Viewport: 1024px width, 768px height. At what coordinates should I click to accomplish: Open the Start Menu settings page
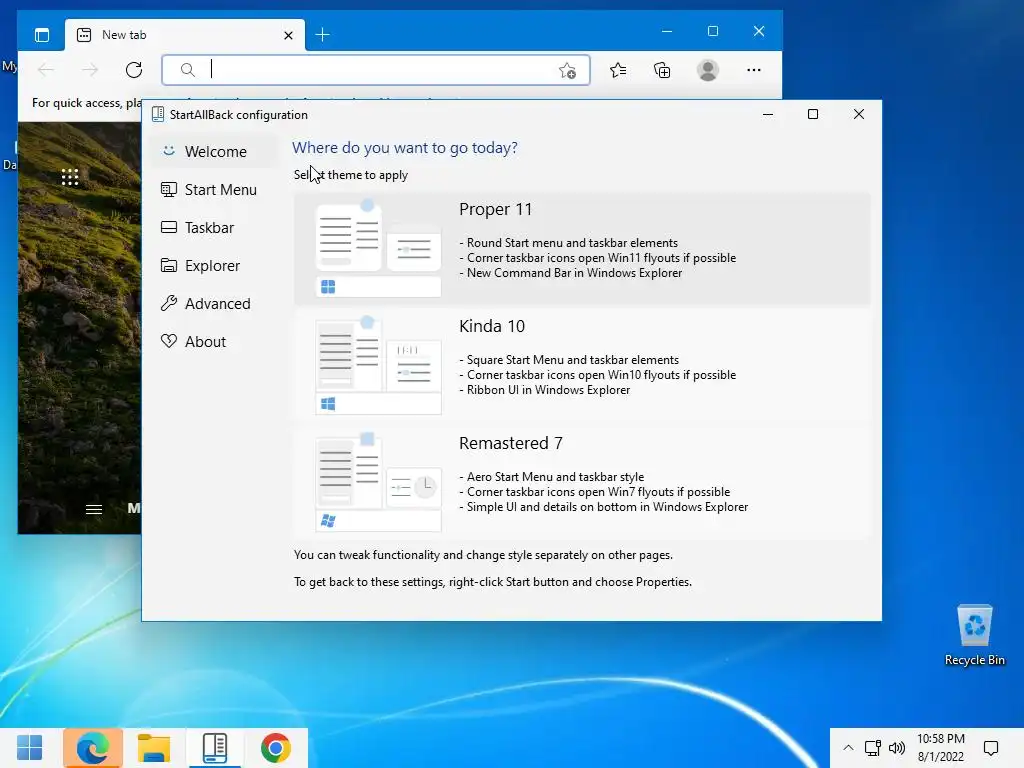pyautogui.click(x=214, y=189)
